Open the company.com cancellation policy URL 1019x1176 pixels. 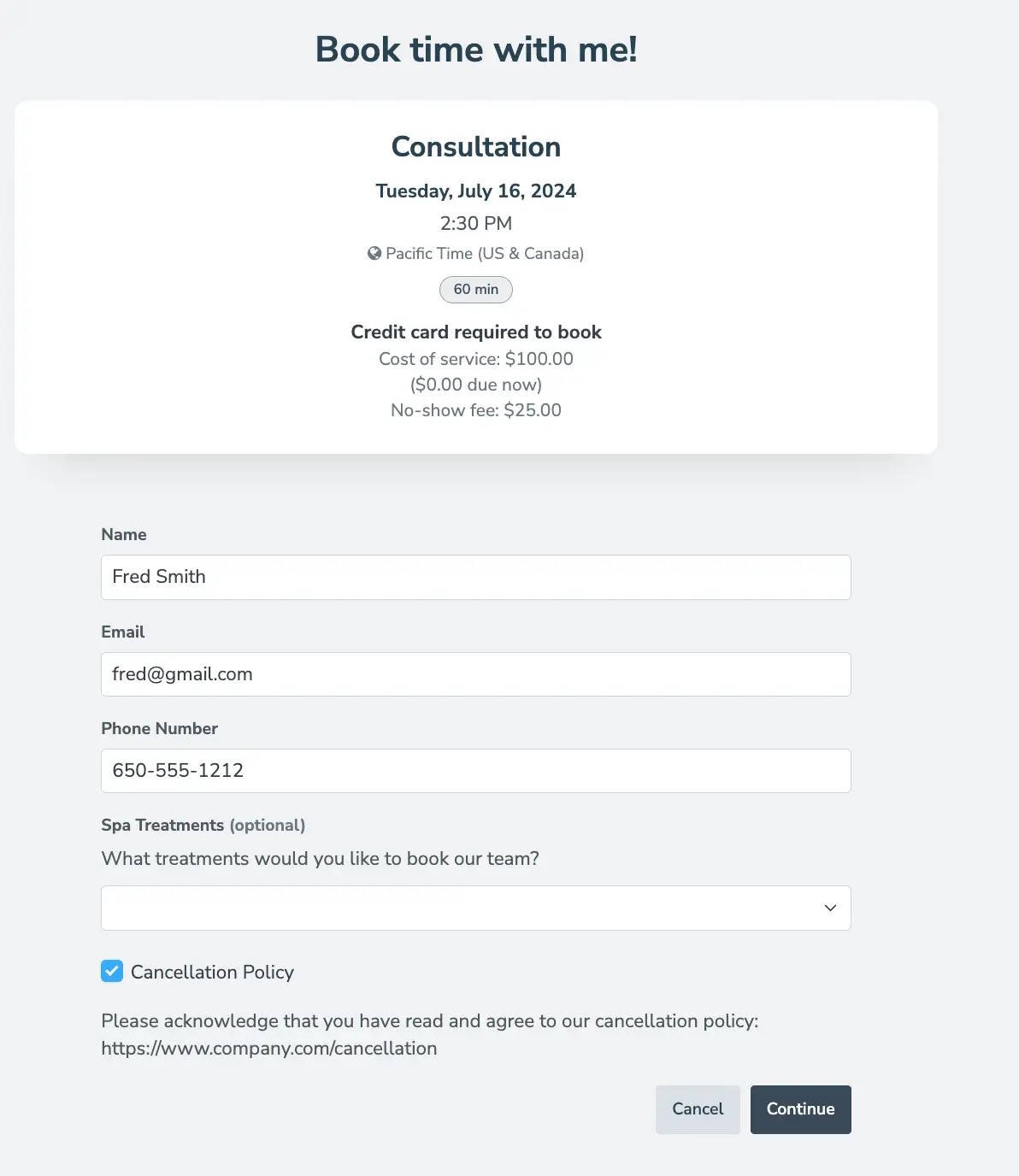tap(269, 1049)
